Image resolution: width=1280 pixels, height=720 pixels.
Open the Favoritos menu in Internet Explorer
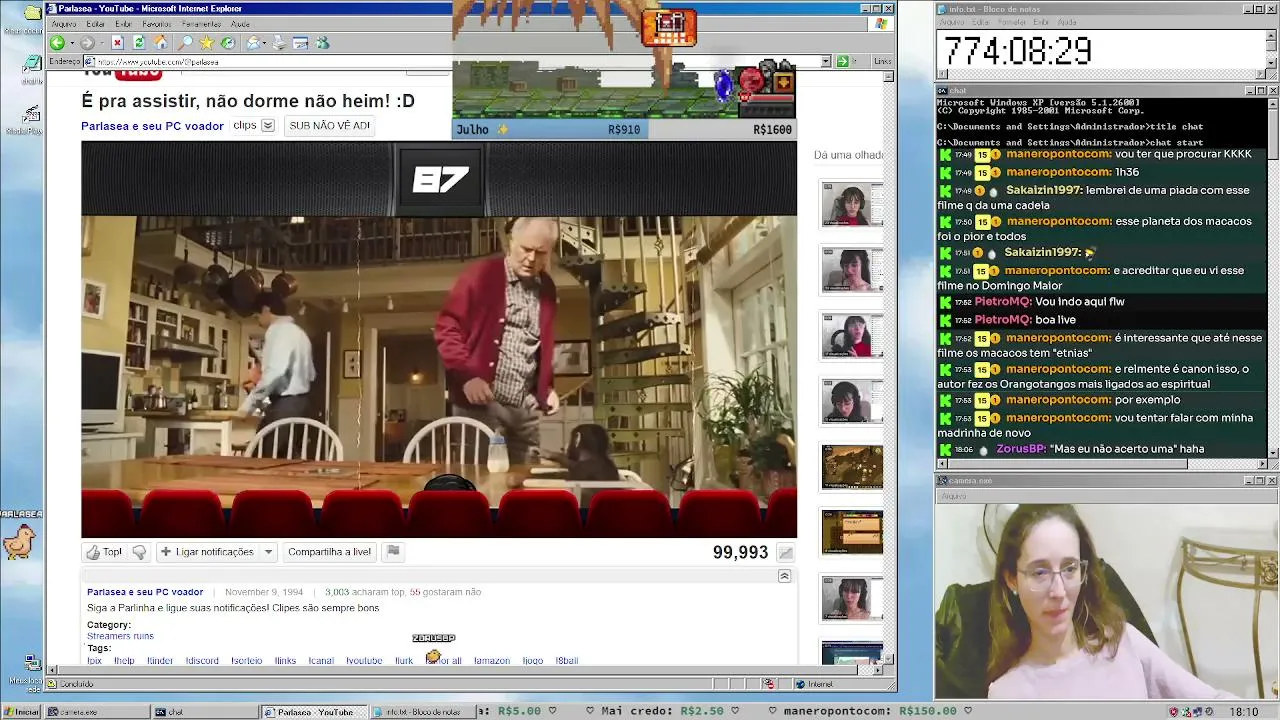[157, 23]
